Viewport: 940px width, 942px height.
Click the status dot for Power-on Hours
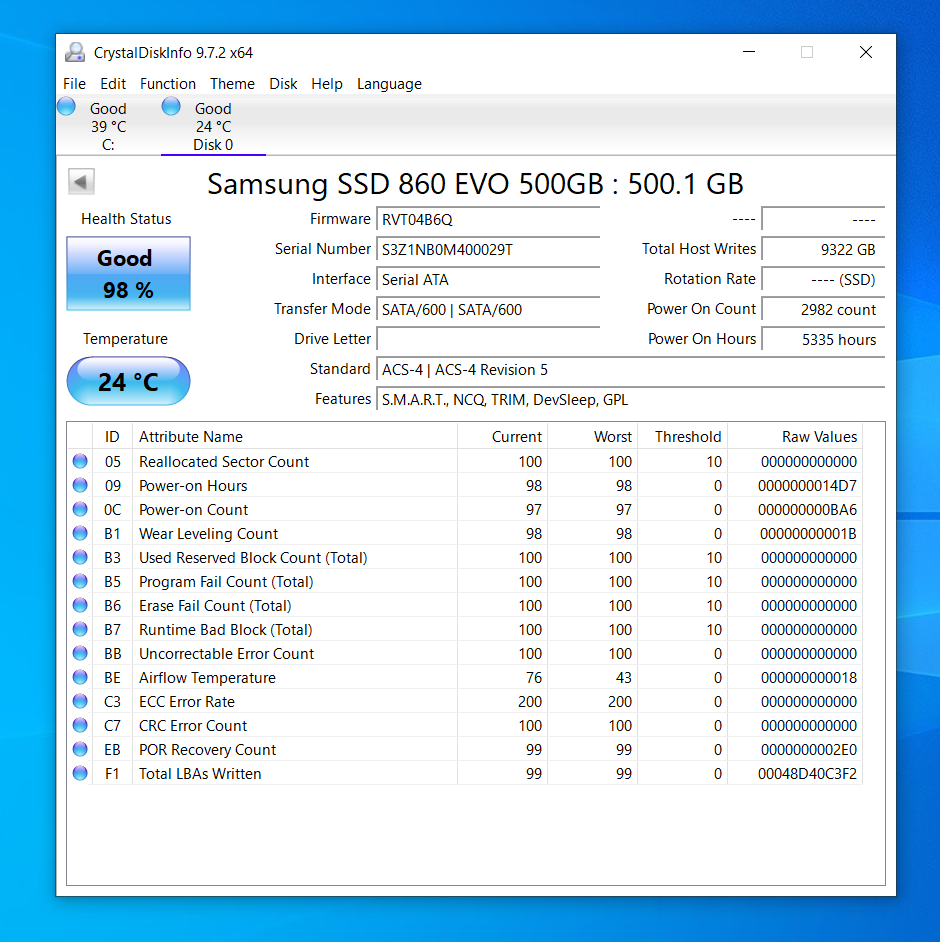click(80, 485)
